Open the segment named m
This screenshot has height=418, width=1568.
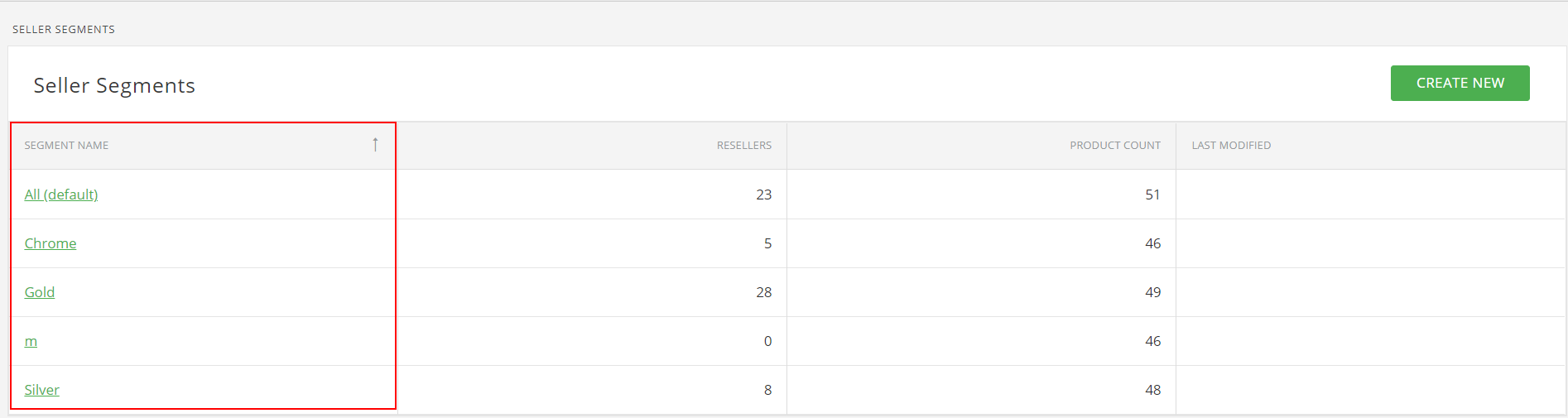(31, 341)
